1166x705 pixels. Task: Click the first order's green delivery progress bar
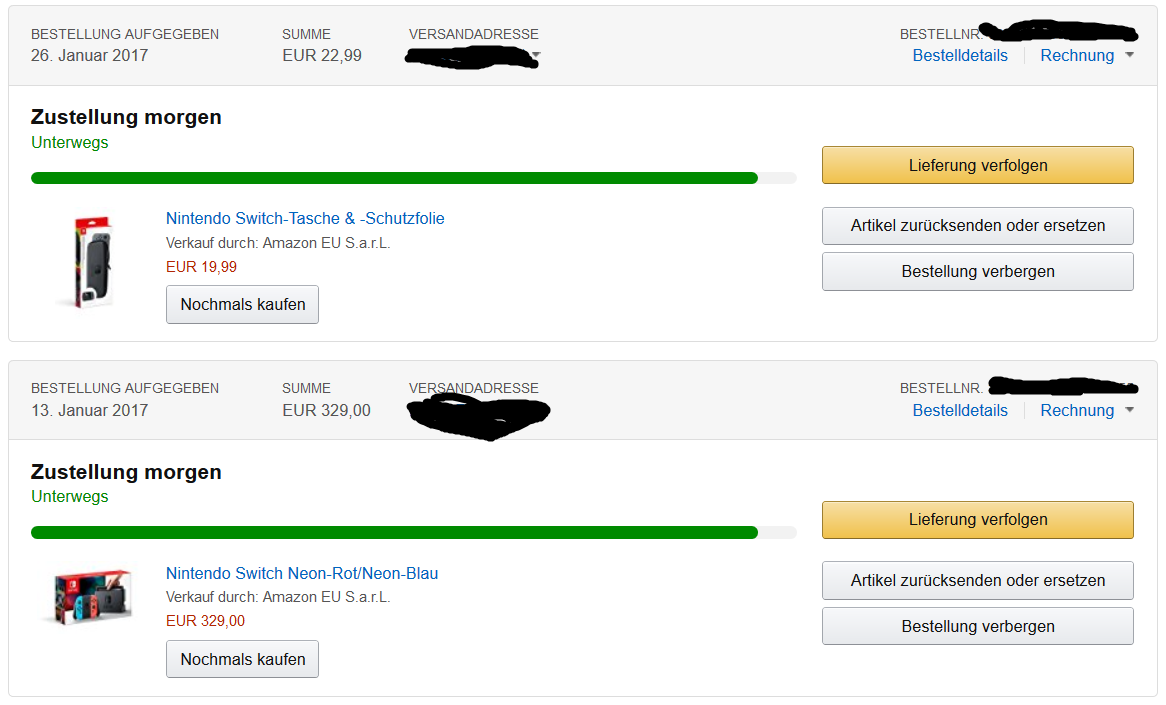(394, 178)
